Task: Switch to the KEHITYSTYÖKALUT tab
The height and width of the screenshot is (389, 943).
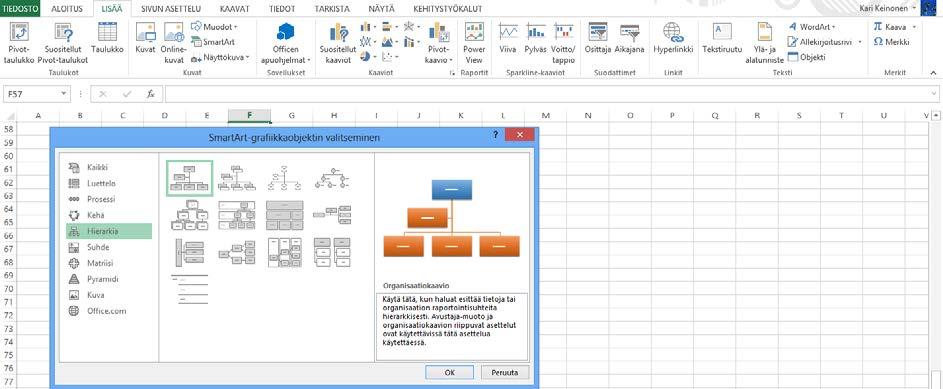Action: pyautogui.click(x=447, y=9)
